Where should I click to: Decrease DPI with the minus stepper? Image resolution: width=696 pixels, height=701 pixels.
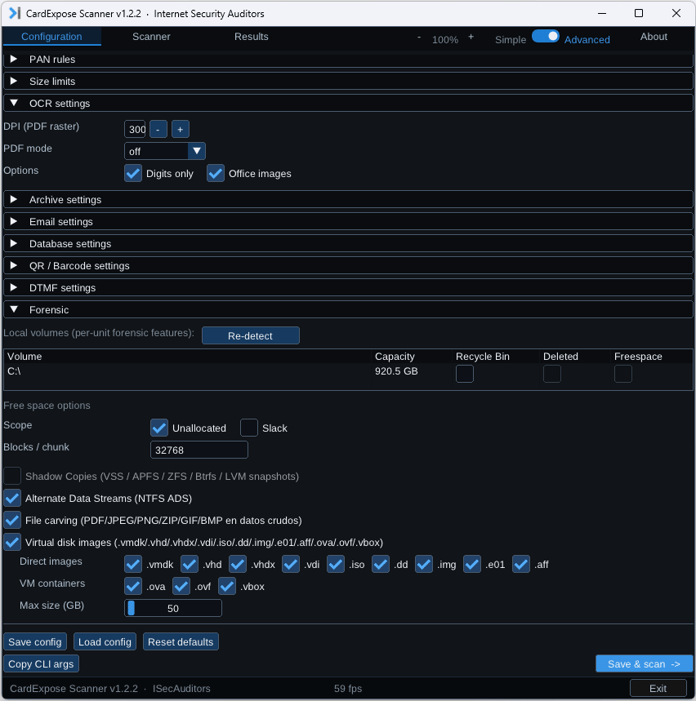[x=158, y=129]
